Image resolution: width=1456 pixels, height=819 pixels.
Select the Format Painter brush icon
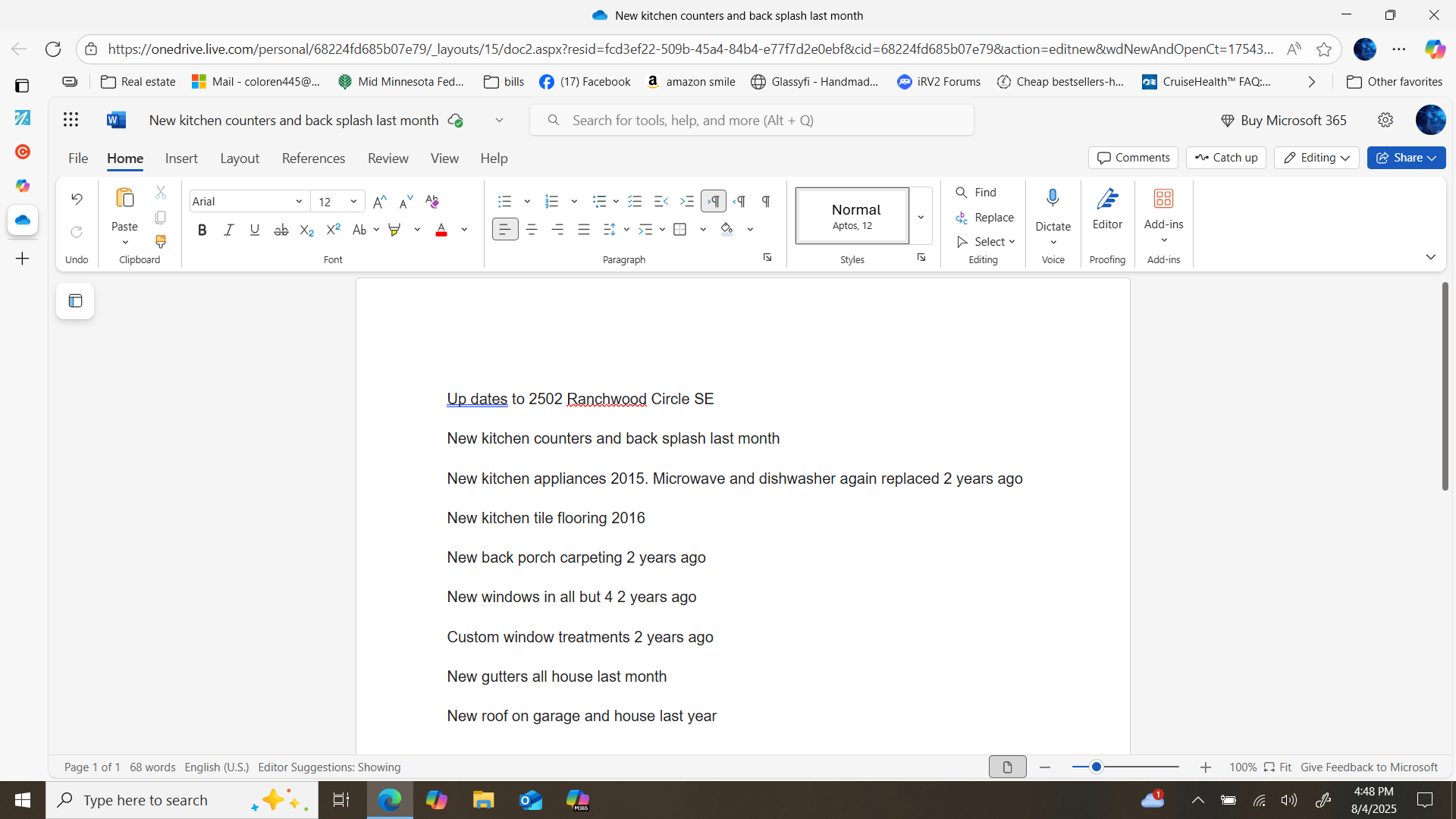(161, 242)
